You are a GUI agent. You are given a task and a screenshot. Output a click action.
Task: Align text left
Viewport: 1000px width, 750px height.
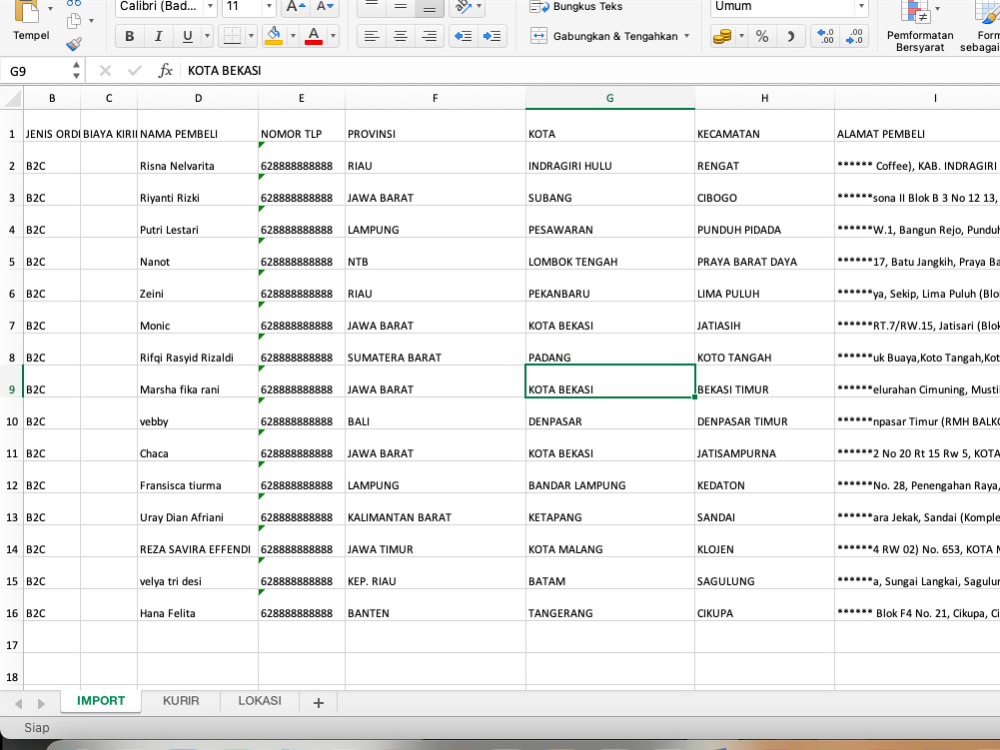[x=371, y=36]
